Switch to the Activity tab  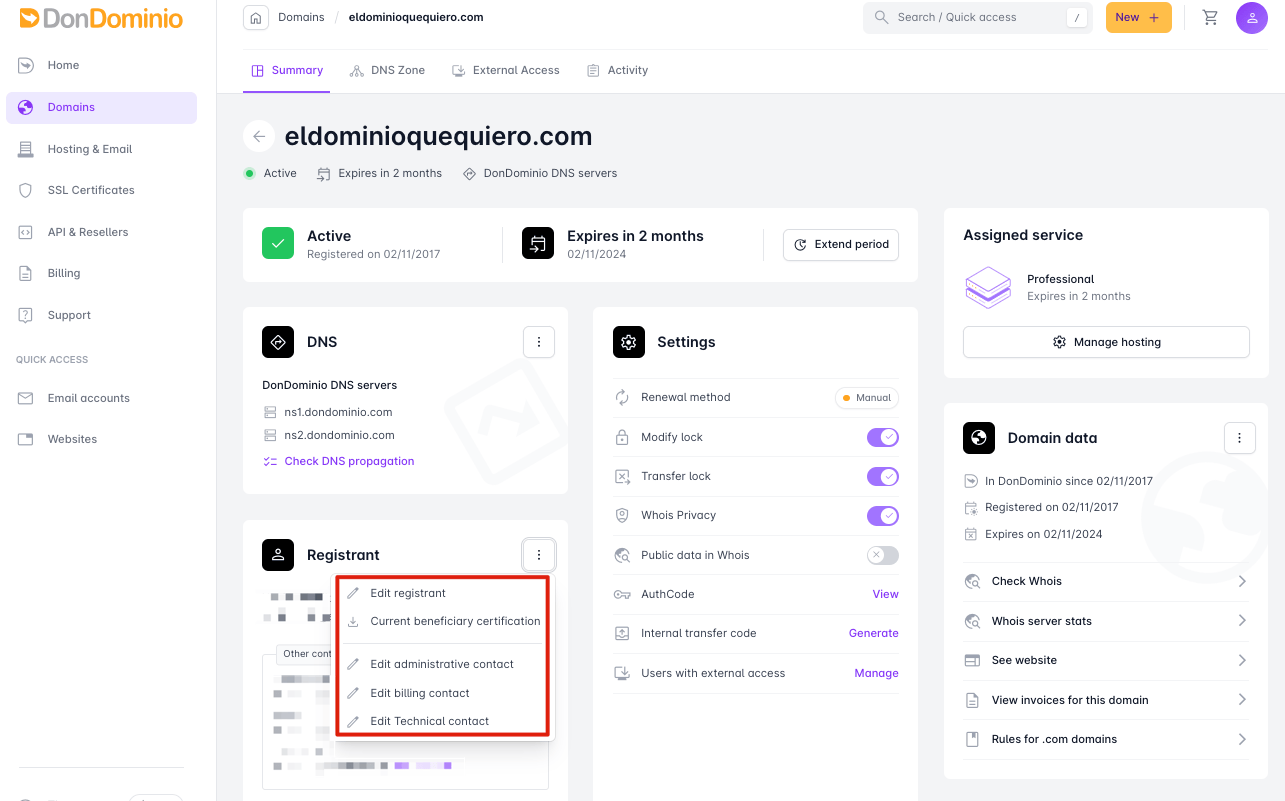pyautogui.click(x=618, y=70)
